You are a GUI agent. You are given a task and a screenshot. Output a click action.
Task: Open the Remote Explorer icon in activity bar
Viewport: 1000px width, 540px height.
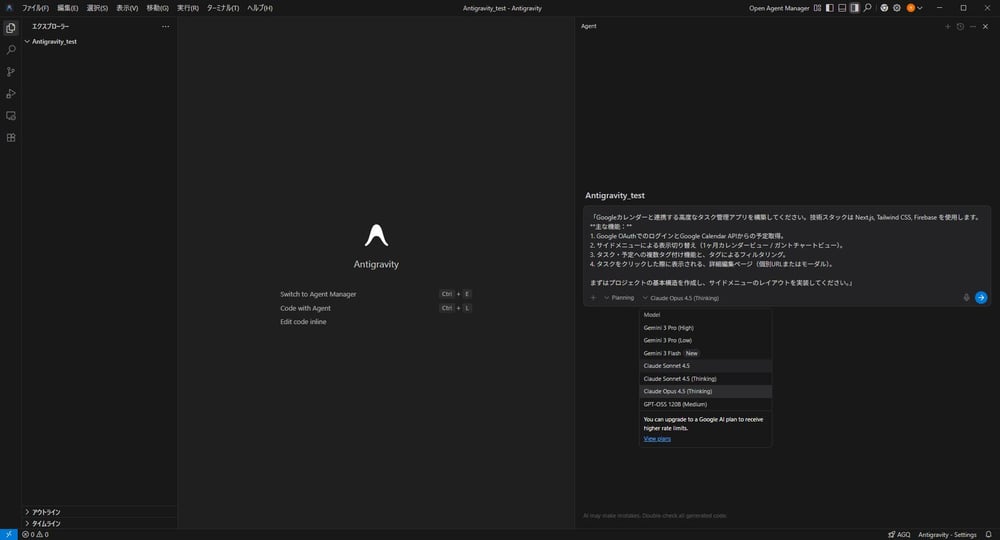coord(11,116)
